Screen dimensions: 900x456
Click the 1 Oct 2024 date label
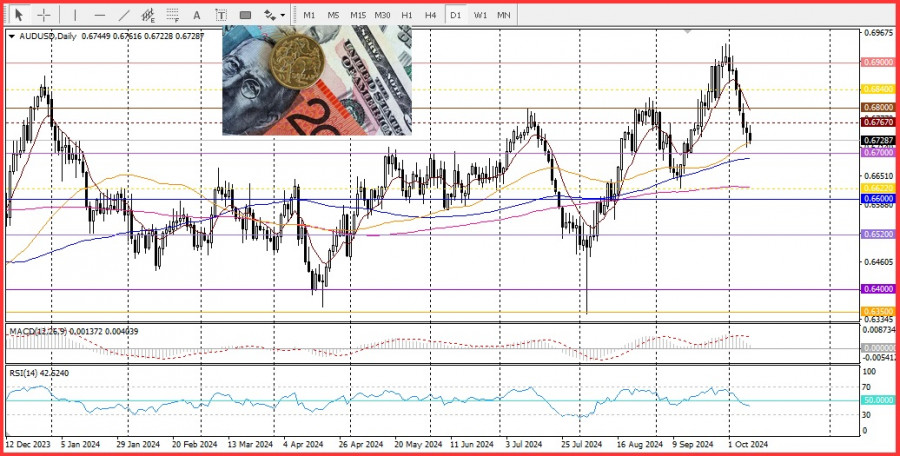pos(748,445)
